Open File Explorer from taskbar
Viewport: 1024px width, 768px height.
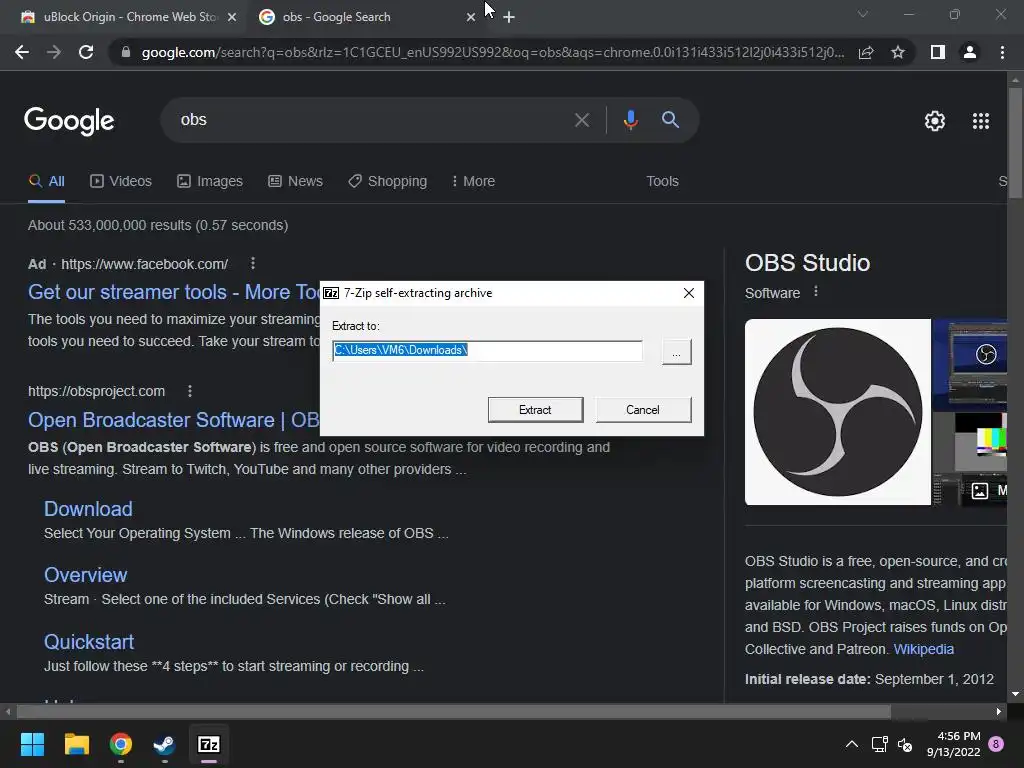(76, 744)
